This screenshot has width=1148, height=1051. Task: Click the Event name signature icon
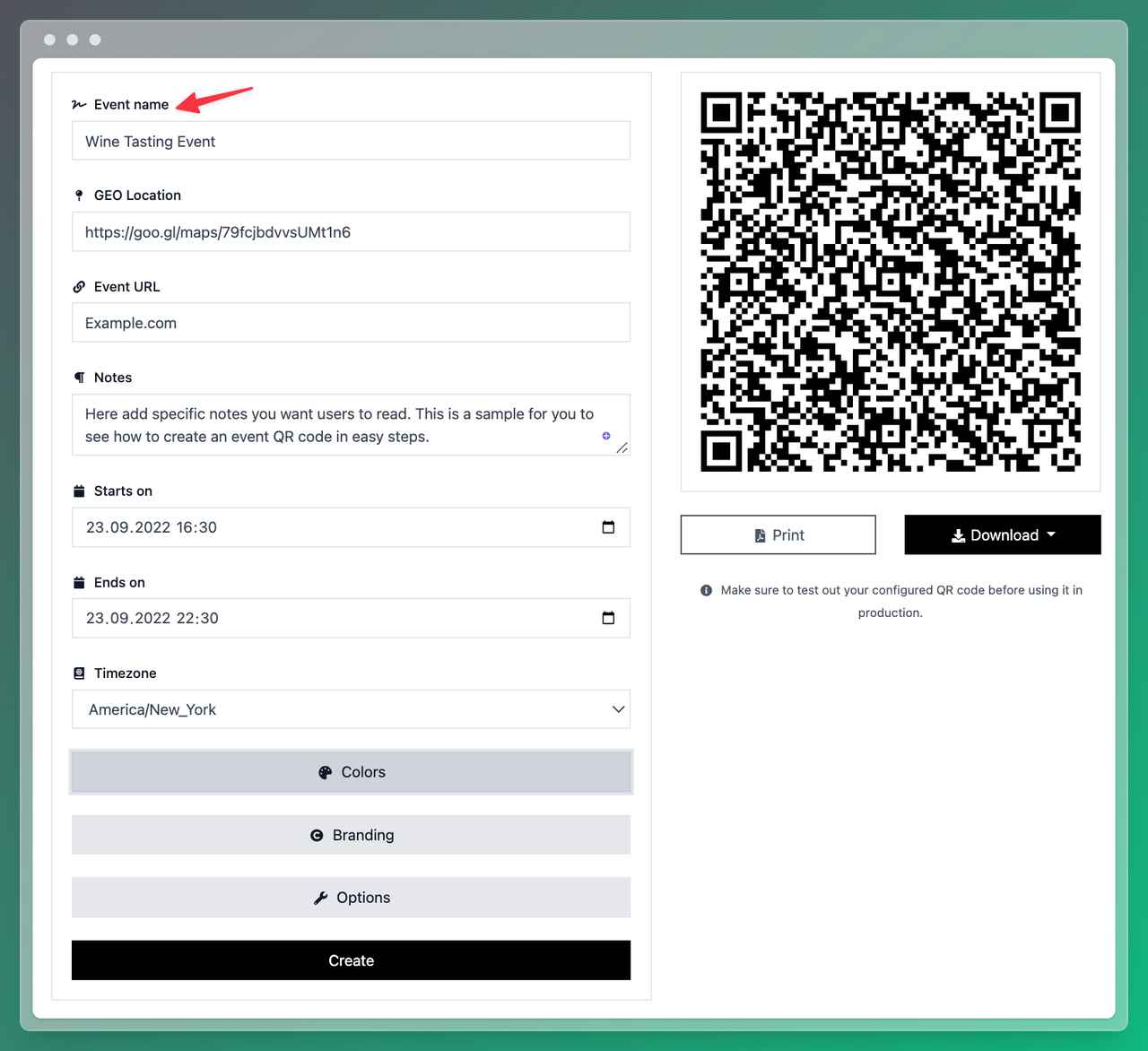pyautogui.click(x=79, y=105)
